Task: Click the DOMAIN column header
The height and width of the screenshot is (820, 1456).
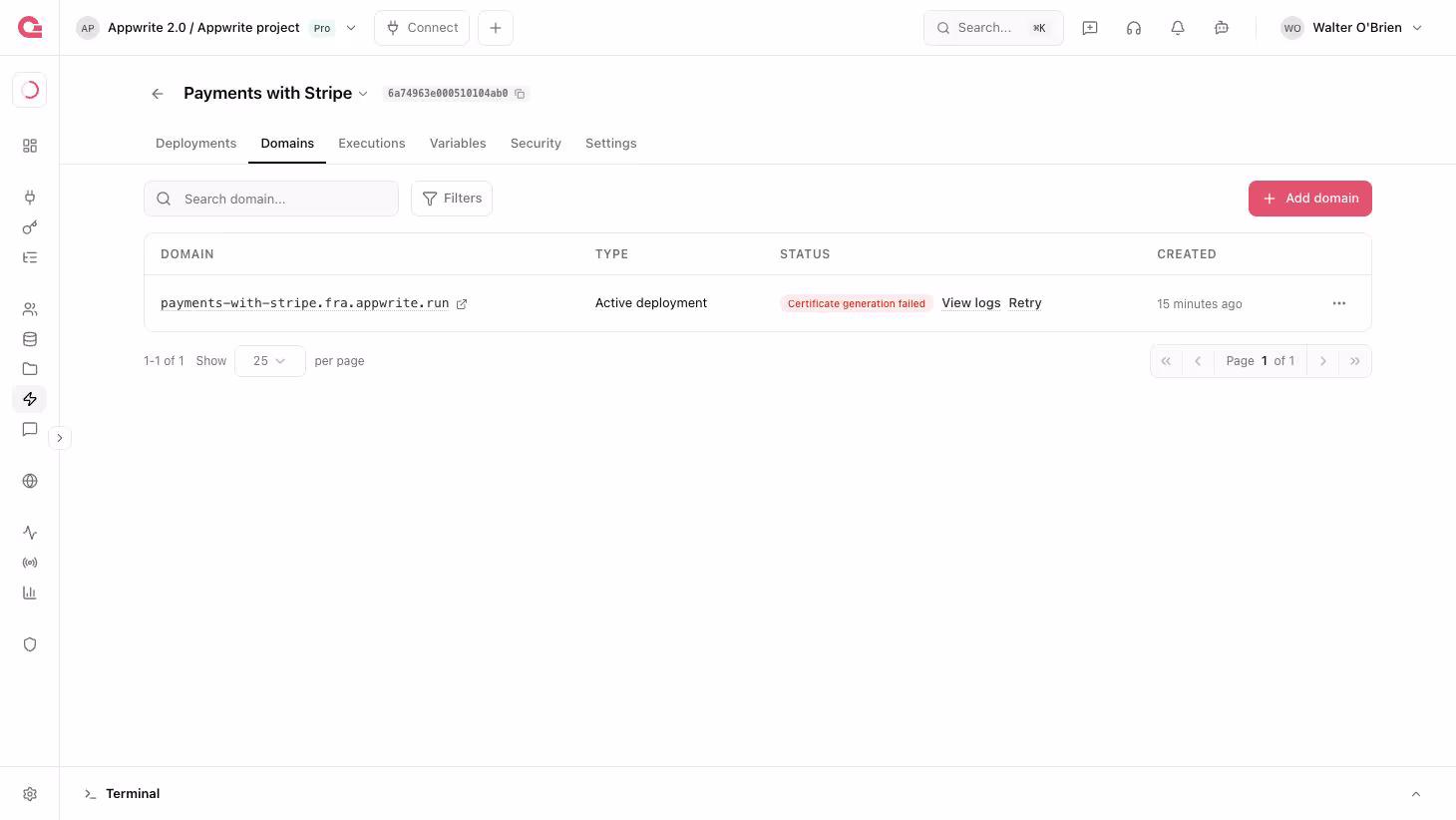Action: pos(187,254)
